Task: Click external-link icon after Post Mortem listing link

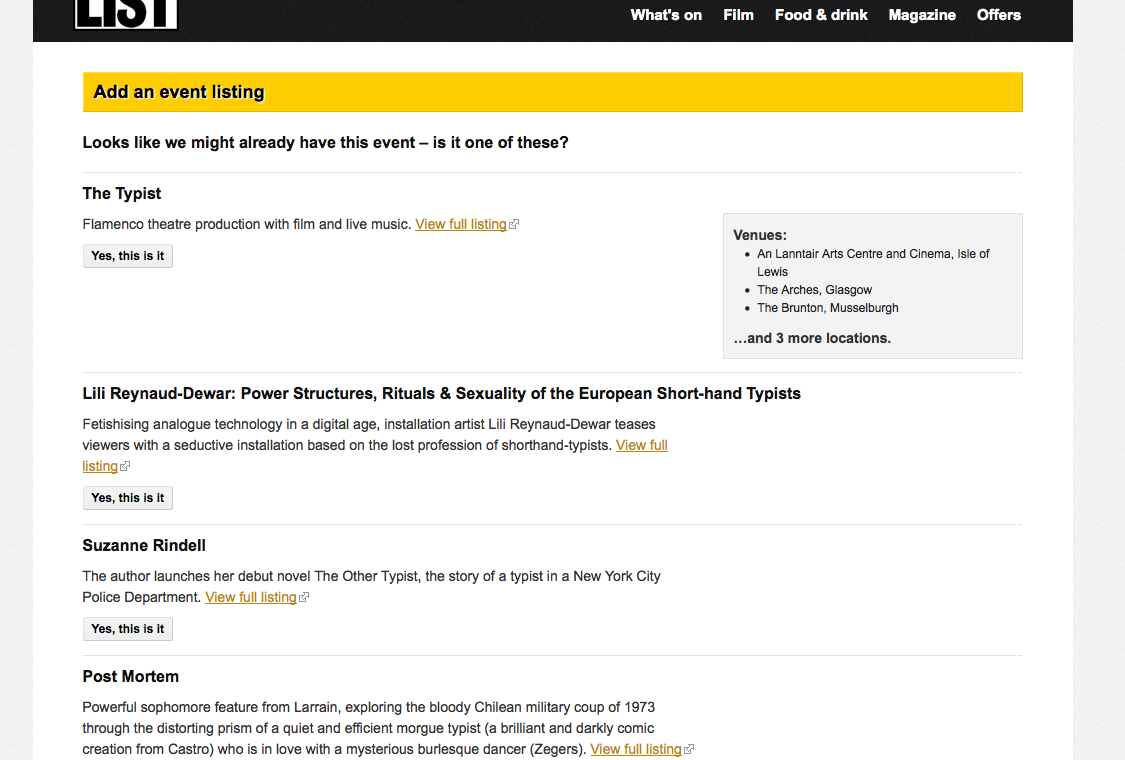Action: [x=689, y=750]
